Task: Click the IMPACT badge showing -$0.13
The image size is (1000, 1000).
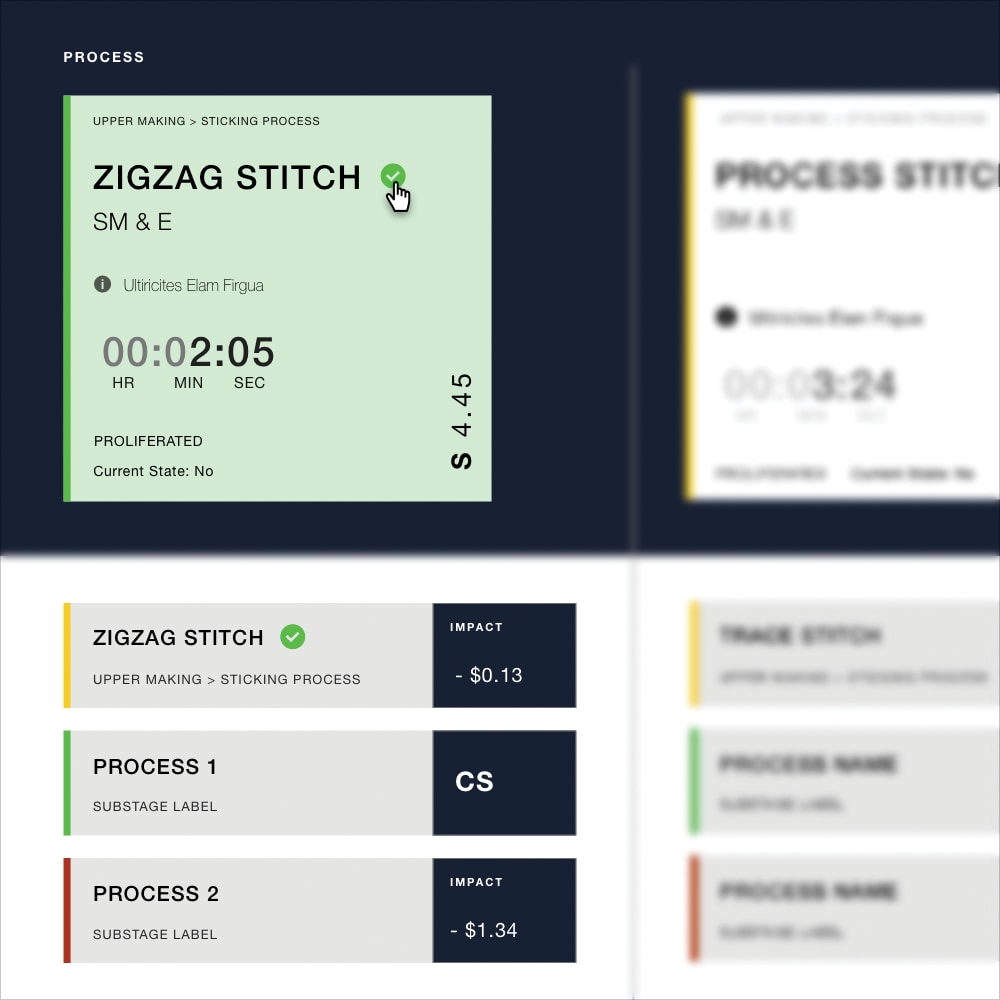Action: (504, 655)
